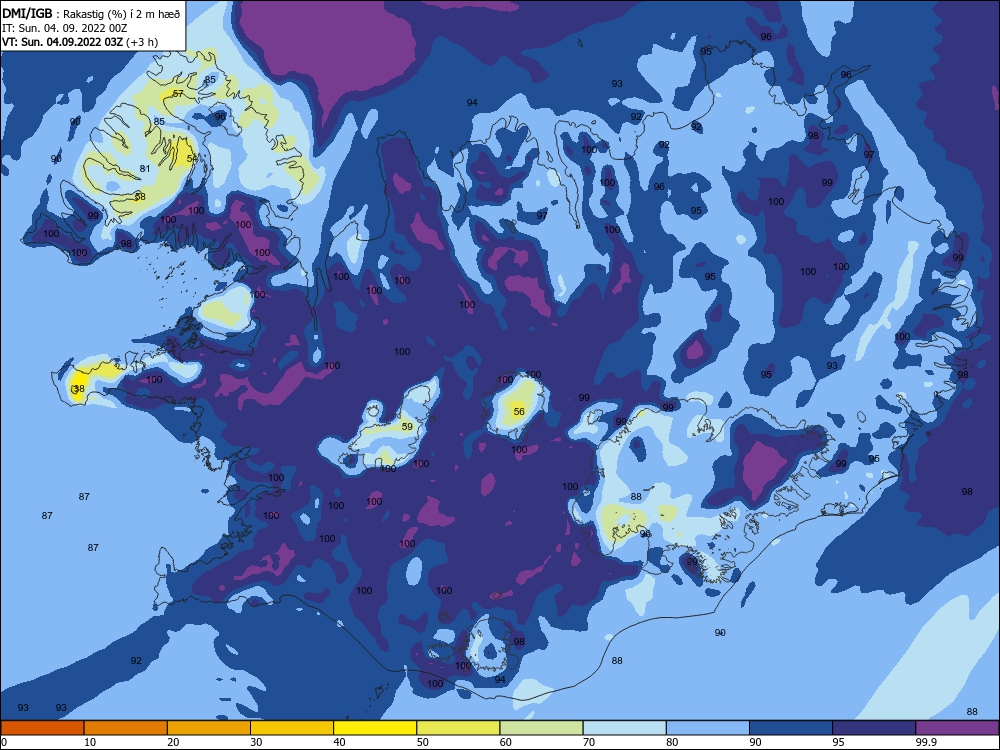
Task: Select the 20–30 amber legend swatch
Action: point(209,728)
